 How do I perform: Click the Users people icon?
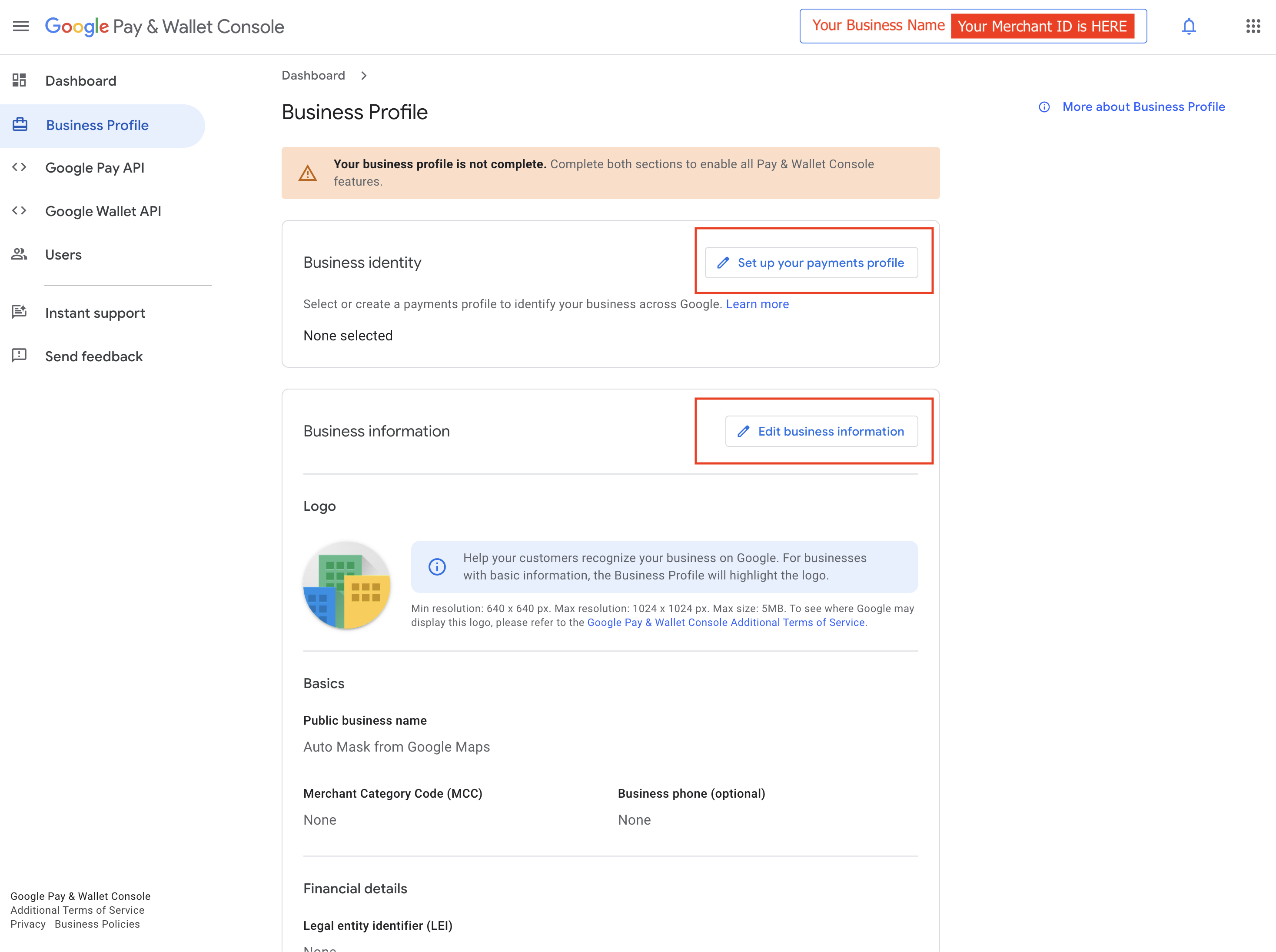click(20, 254)
